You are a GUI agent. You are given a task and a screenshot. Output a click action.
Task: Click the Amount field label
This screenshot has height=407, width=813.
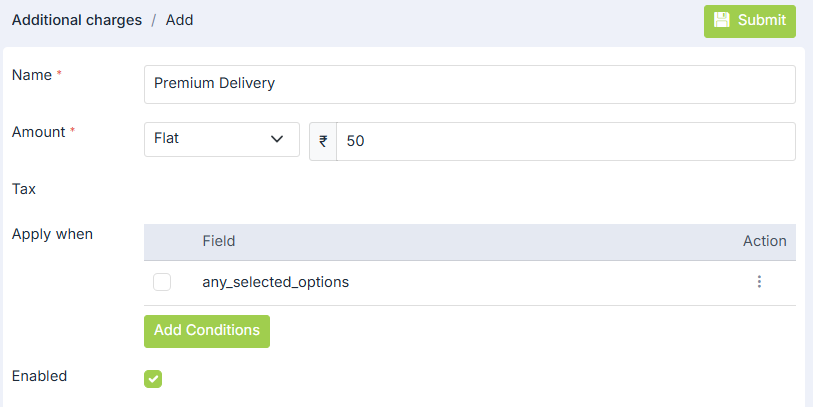point(38,131)
